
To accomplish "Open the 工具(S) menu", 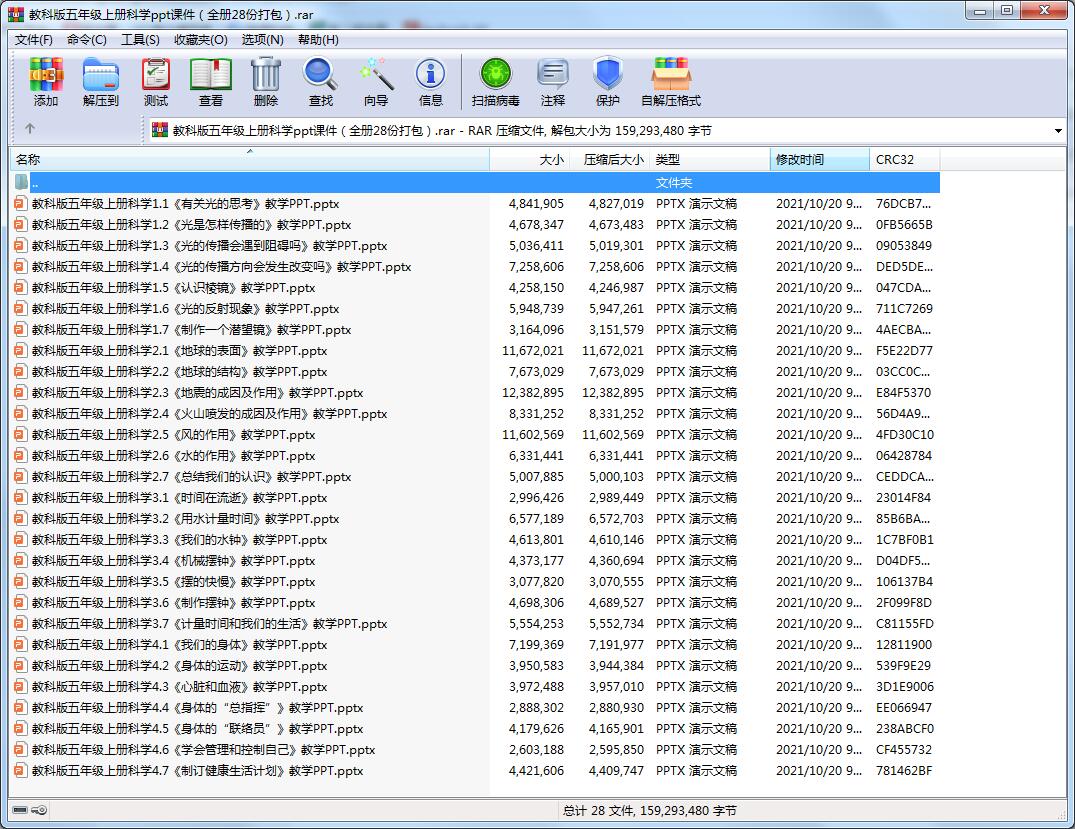I will (x=140, y=40).
